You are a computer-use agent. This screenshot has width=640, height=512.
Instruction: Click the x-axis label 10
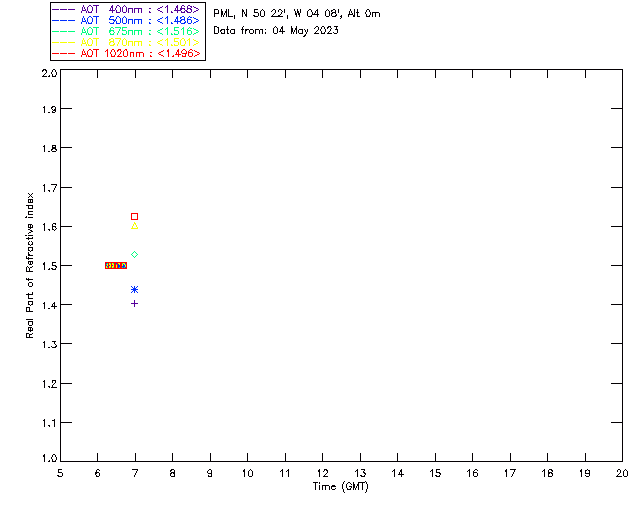click(x=247, y=473)
